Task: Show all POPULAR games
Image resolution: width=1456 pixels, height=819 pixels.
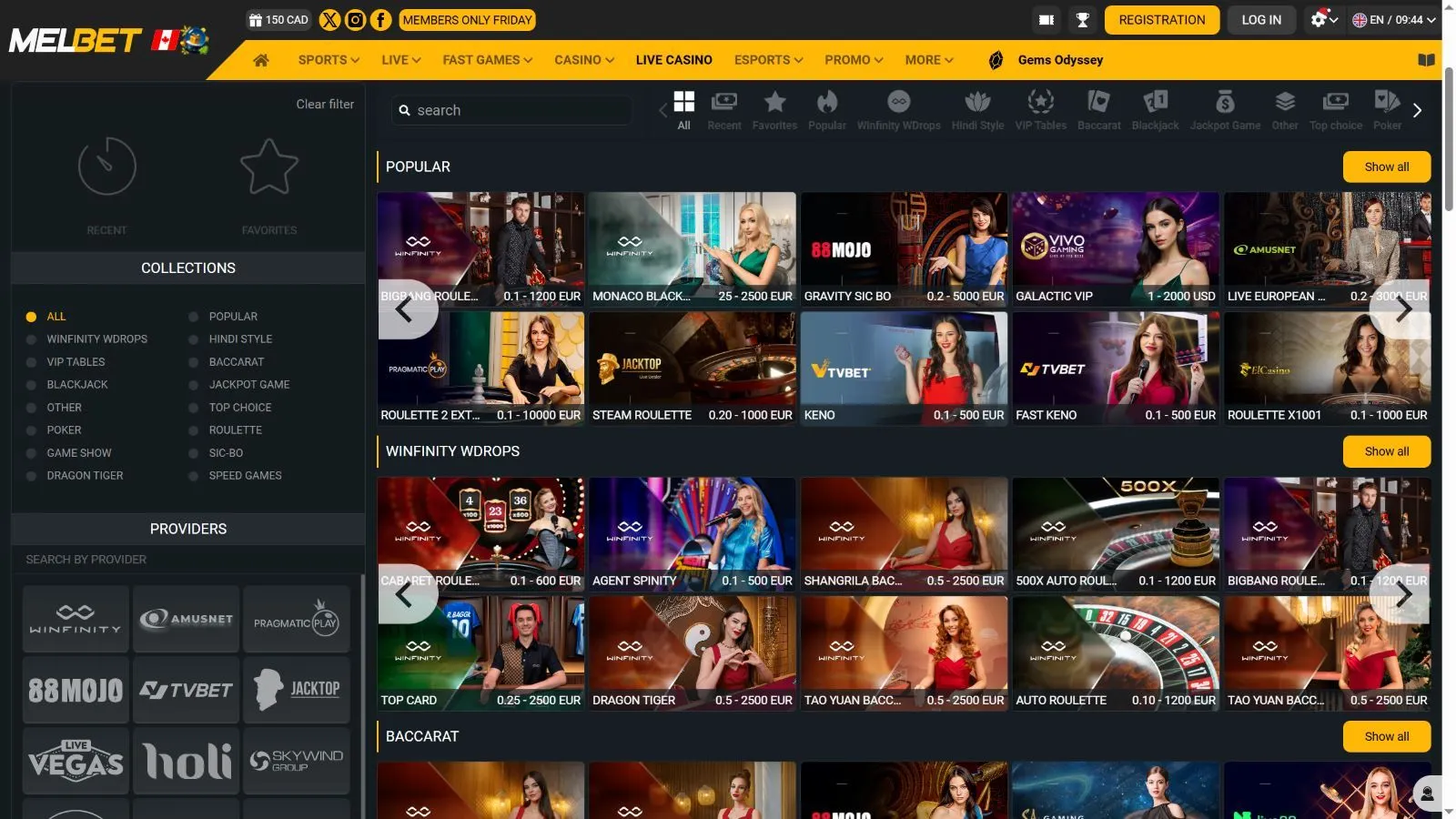Action: [x=1387, y=167]
